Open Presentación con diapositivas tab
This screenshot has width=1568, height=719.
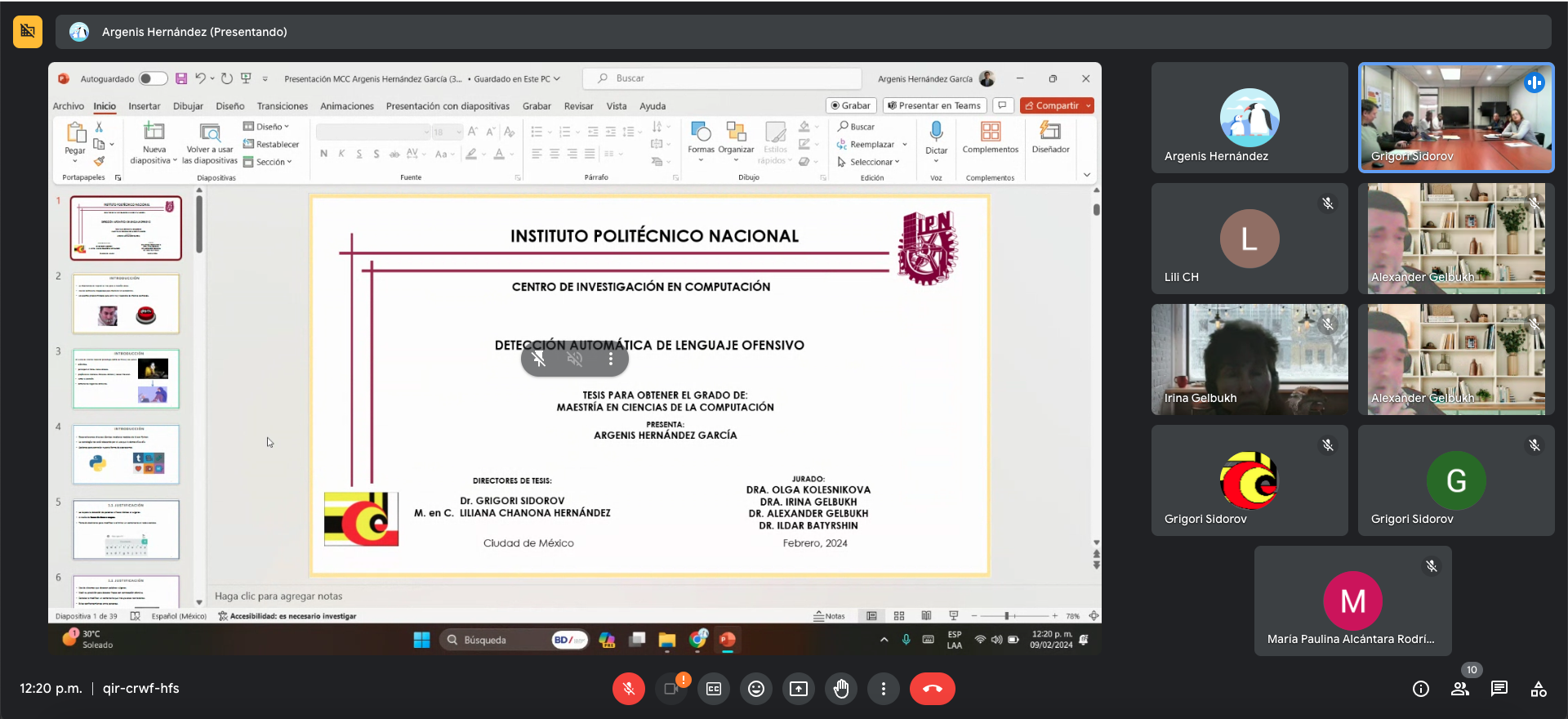[x=448, y=106]
